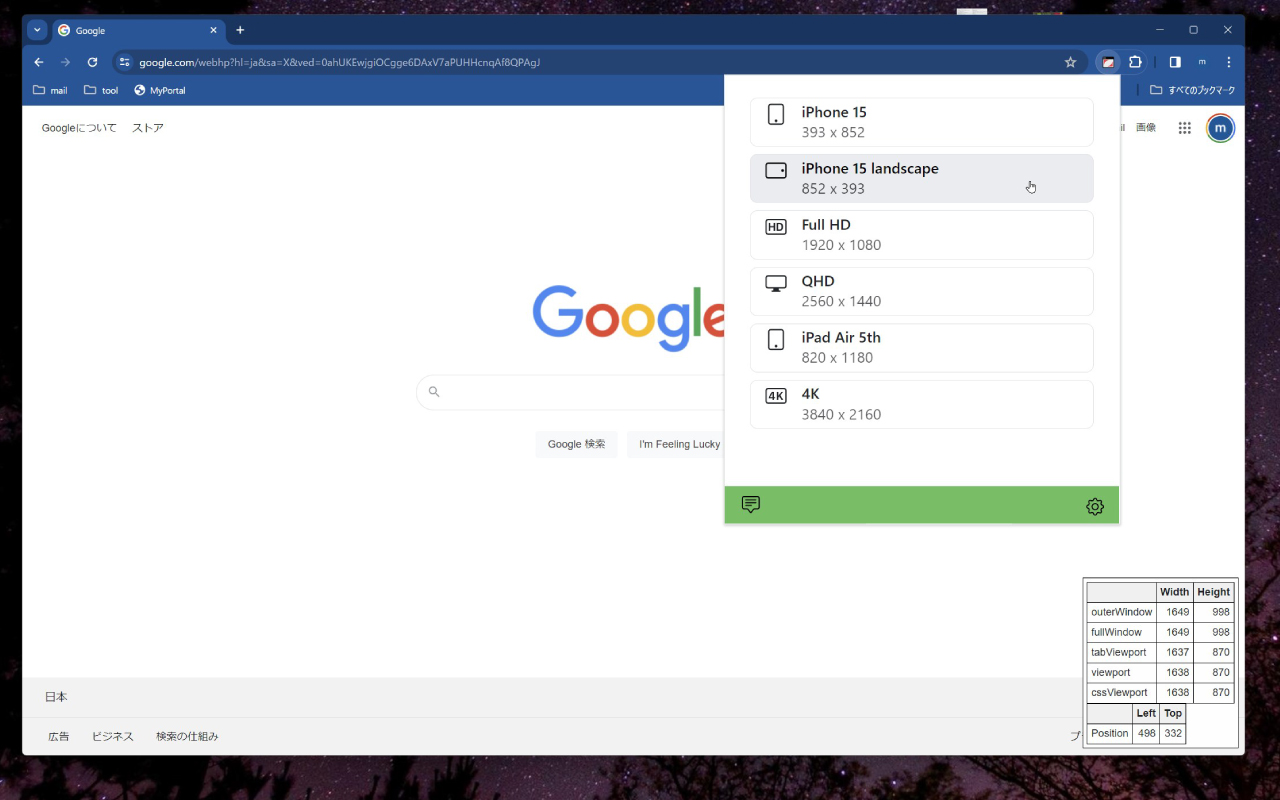This screenshot has width=1280, height=800.
Task: Select the iPad Air 5th preset
Action: pos(921,347)
